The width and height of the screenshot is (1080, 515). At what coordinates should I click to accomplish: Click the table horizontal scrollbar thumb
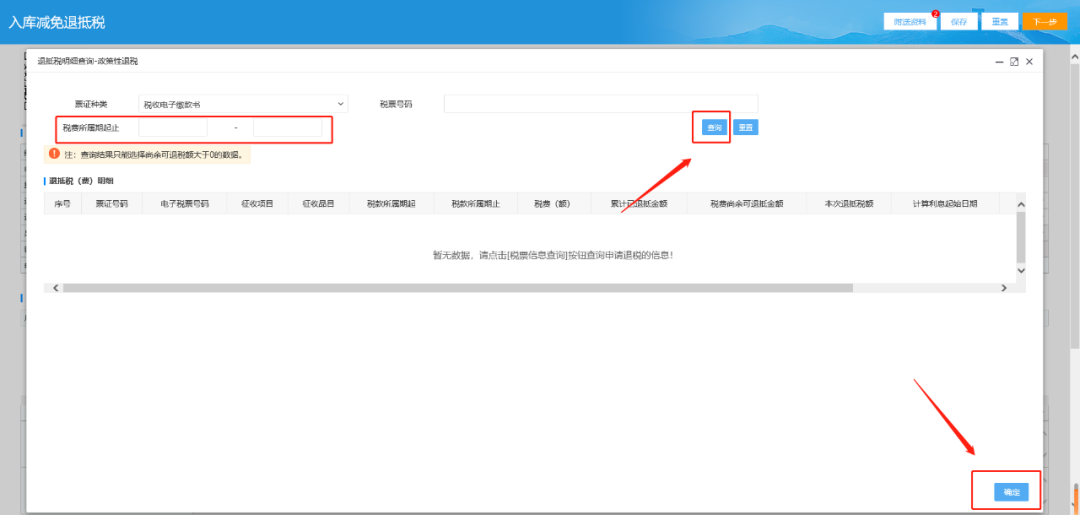pyautogui.click(x=457, y=288)
